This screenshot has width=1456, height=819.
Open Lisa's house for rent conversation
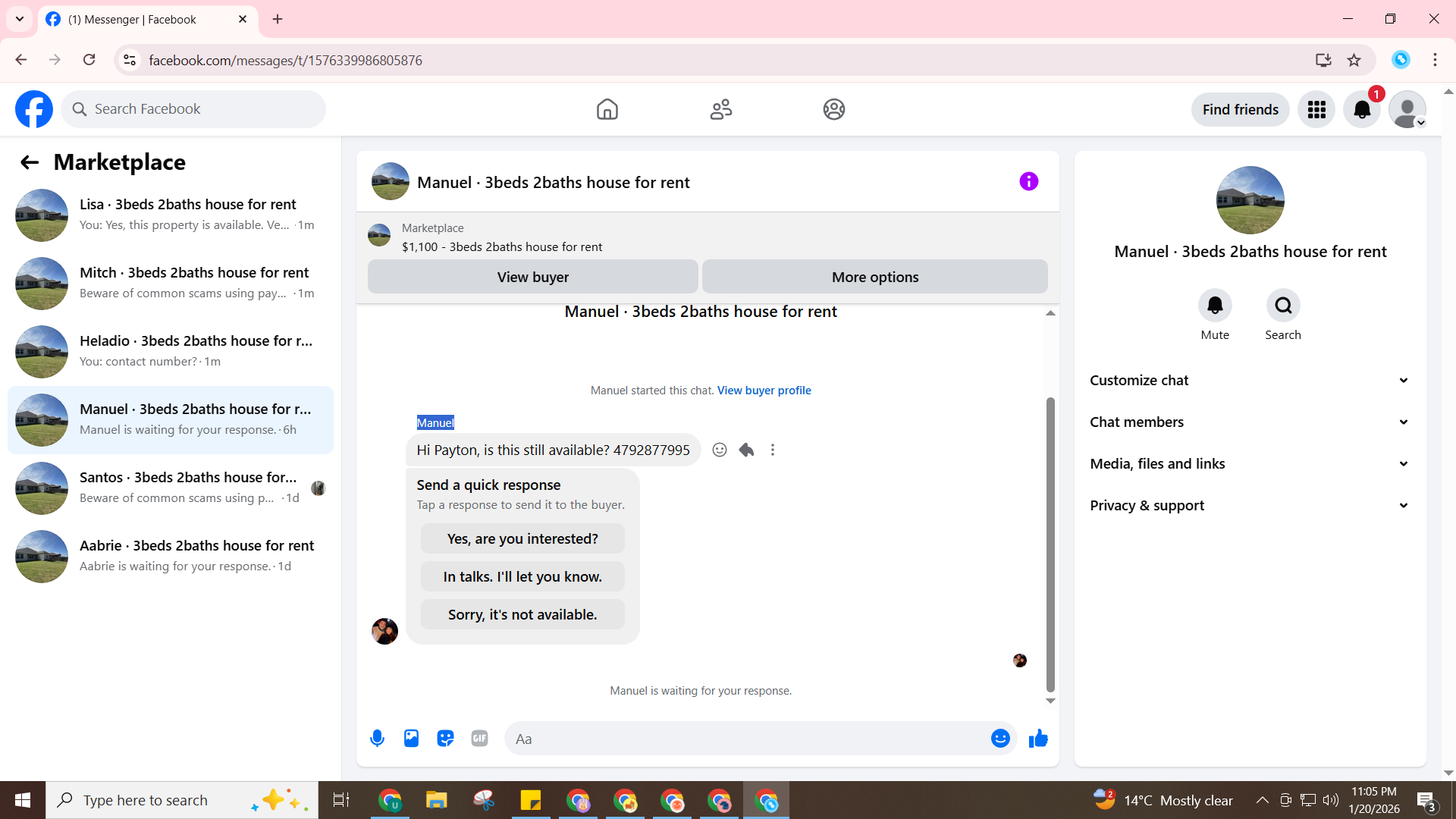[x=171, y=215]
